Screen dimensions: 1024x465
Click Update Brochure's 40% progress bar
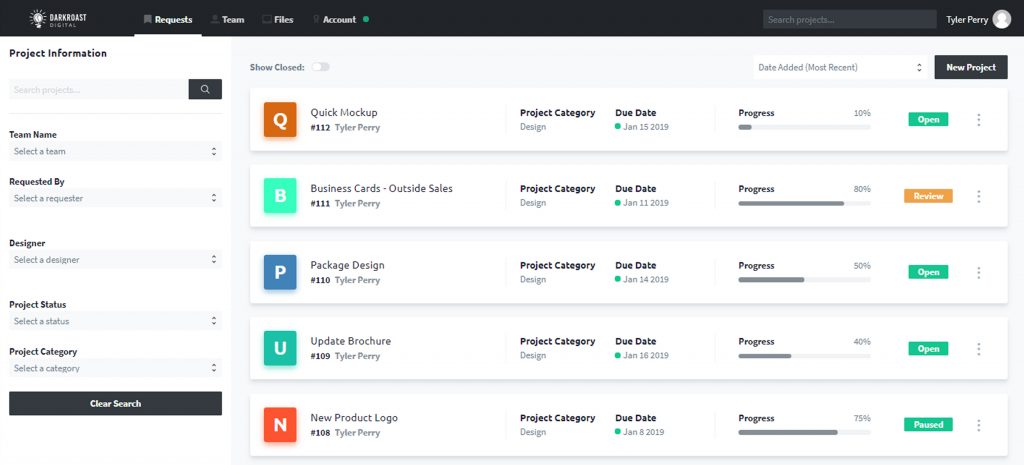pos(804,357)
